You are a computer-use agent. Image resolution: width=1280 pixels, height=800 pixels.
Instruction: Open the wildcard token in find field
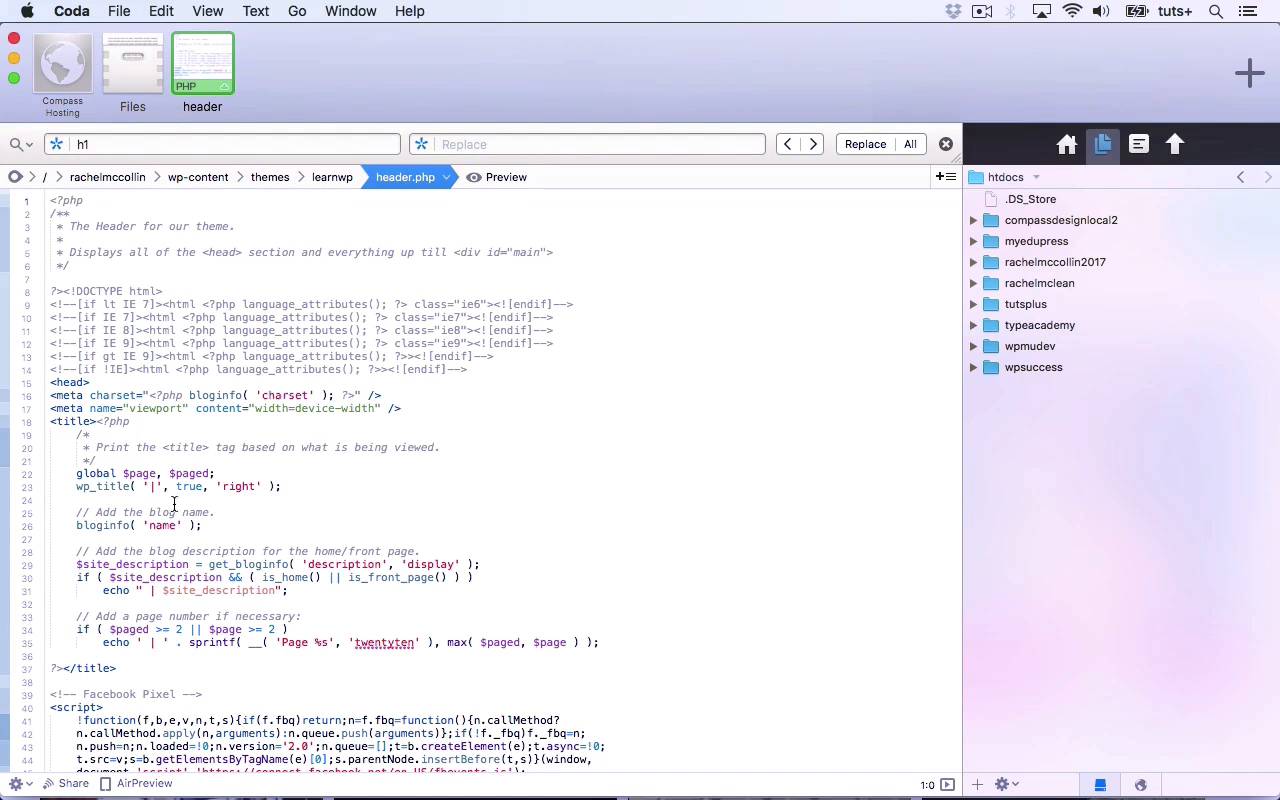click(57, 144)
